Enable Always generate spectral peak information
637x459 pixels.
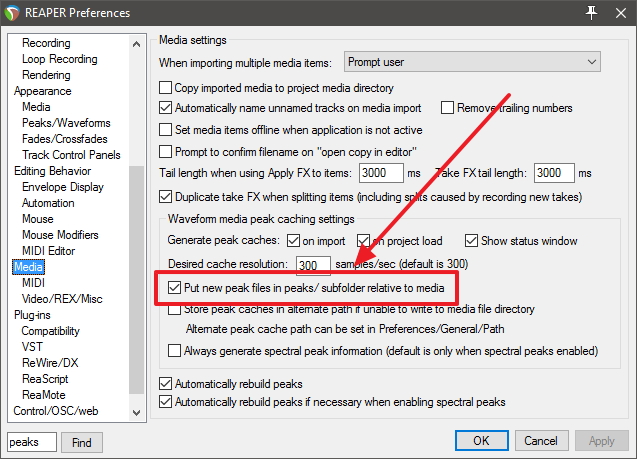coord(174,351)
